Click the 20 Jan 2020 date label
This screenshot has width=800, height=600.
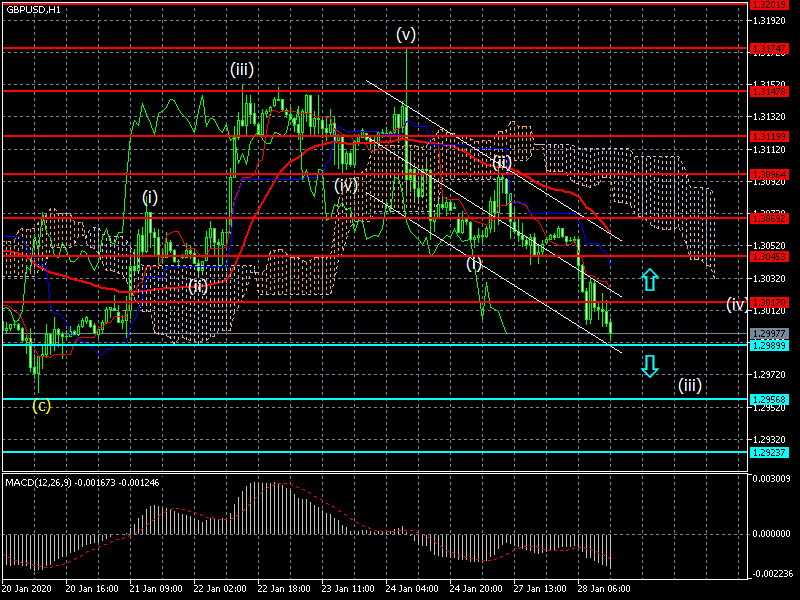pos(27,588)
